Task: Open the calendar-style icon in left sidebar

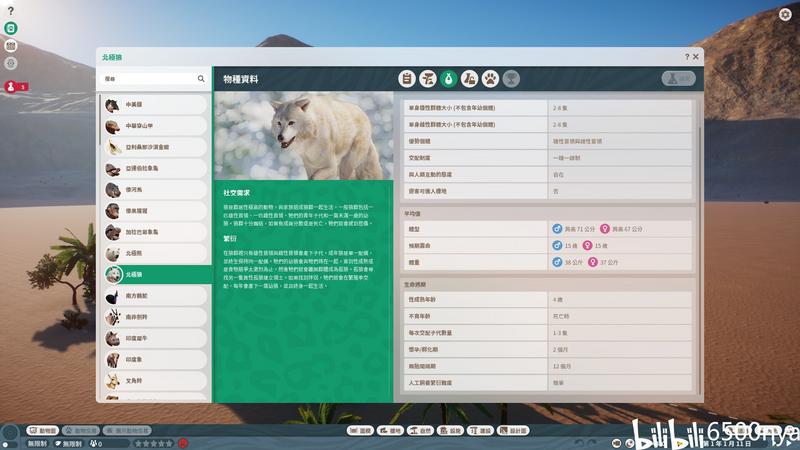Action: [11, 46]
